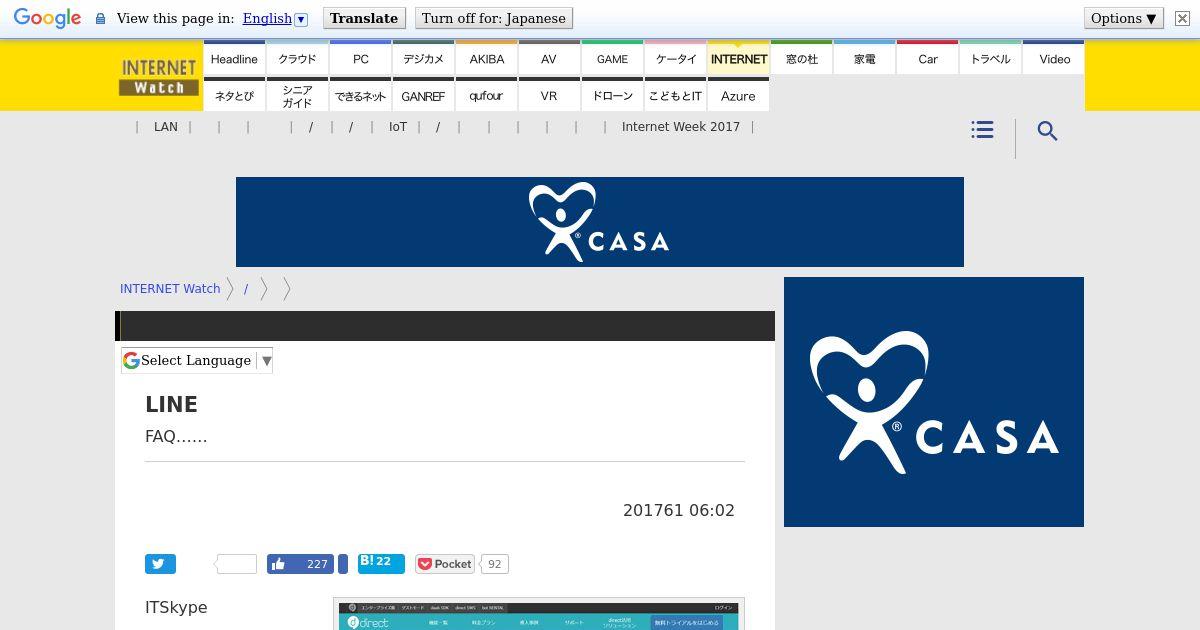Click the article title LINE

pos(172,405)
